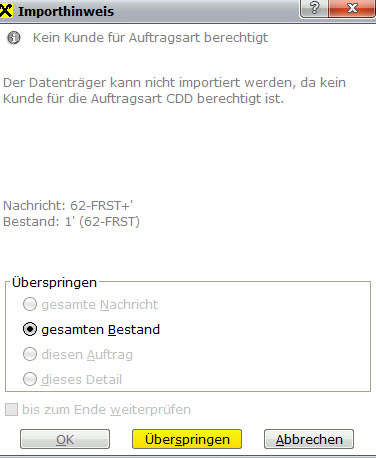Click the 'gesamten Bestand' label text
This screenshot has width=376, height=458.
point(101,330)
